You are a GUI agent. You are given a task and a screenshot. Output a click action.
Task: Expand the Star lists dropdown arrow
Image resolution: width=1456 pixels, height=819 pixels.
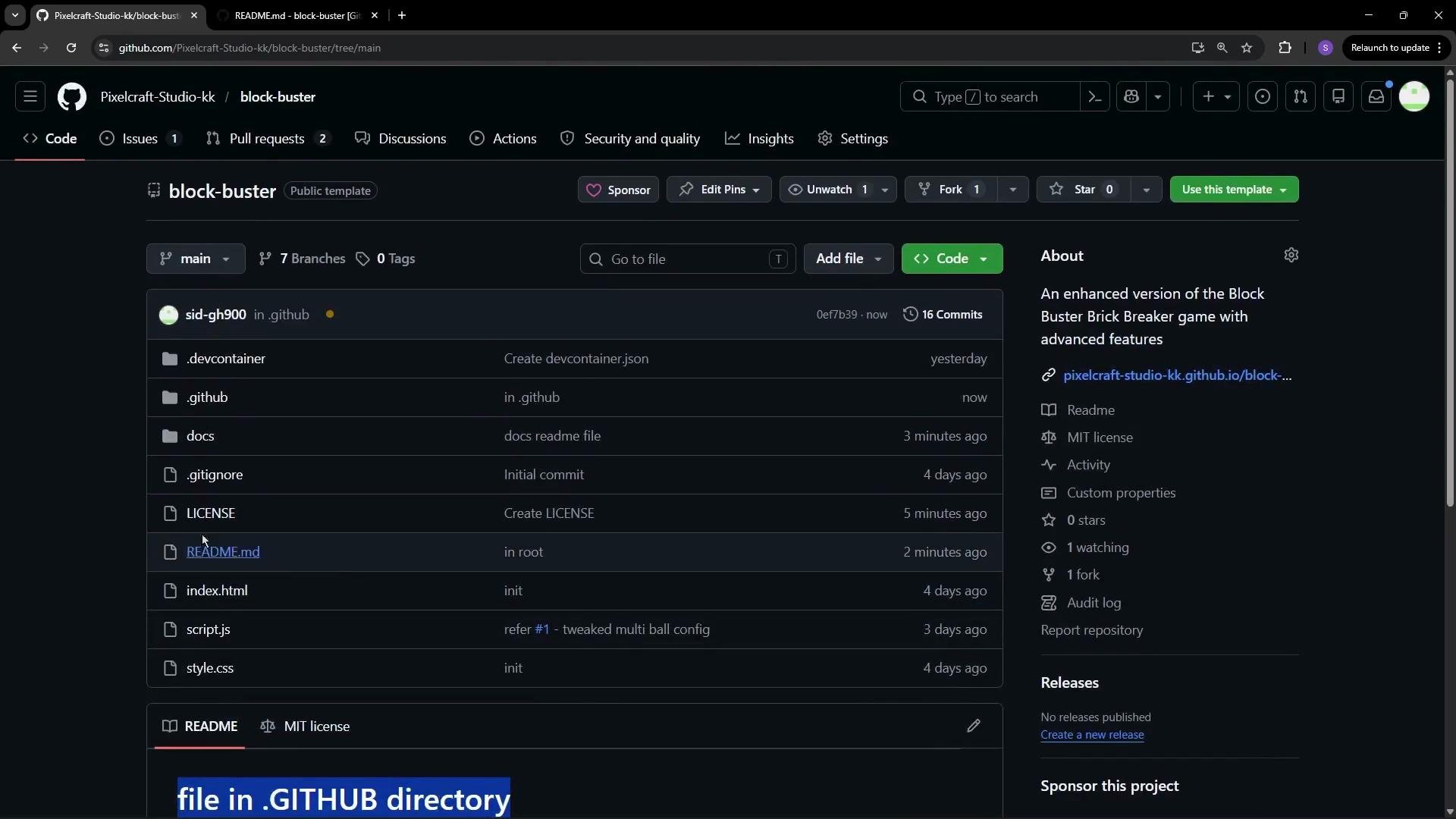(1146, 190)
